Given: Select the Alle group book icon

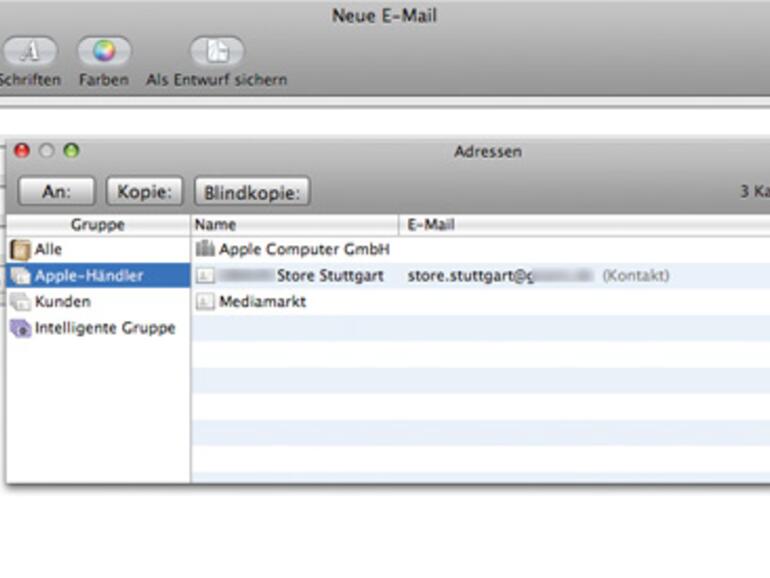Looking at the screenshot, I should (20, 249).
